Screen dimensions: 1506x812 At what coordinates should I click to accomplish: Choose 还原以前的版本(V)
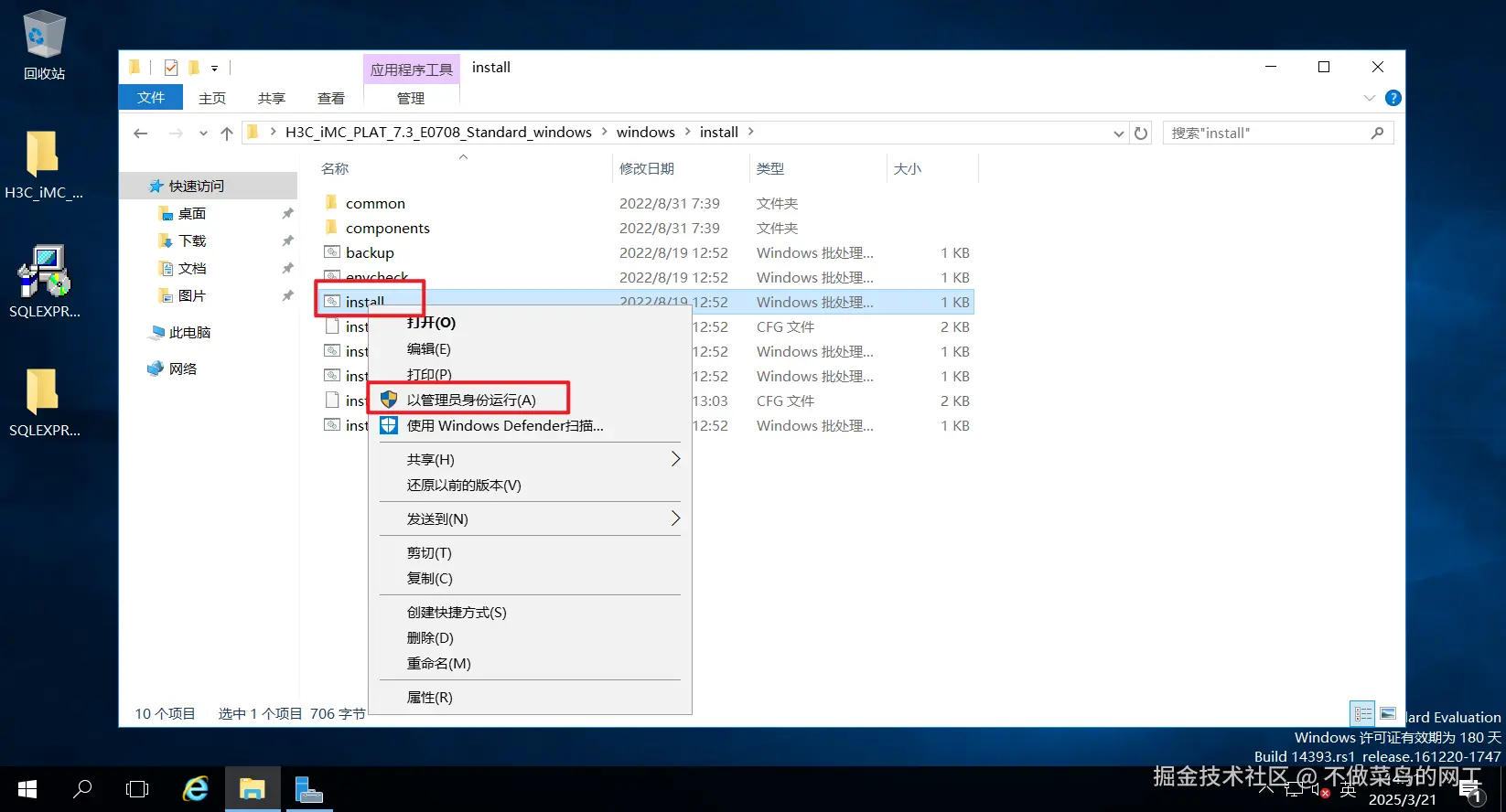(x=530, y=485)
